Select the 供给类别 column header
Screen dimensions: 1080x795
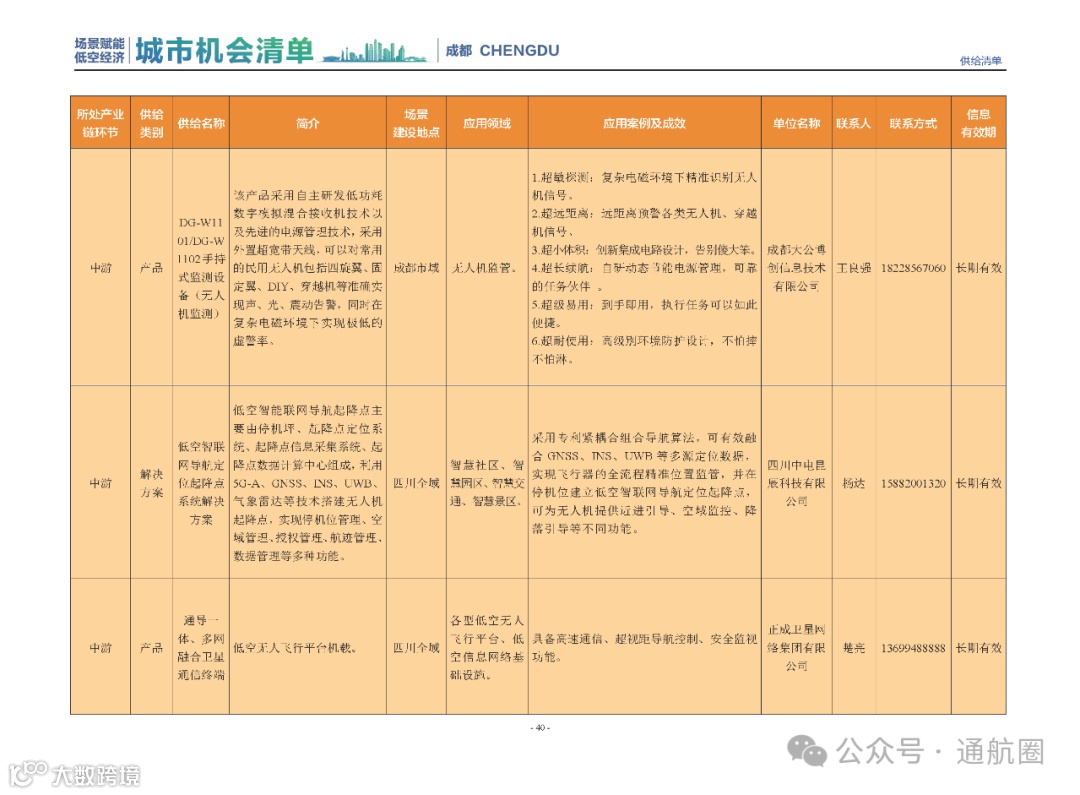[152, 123]
